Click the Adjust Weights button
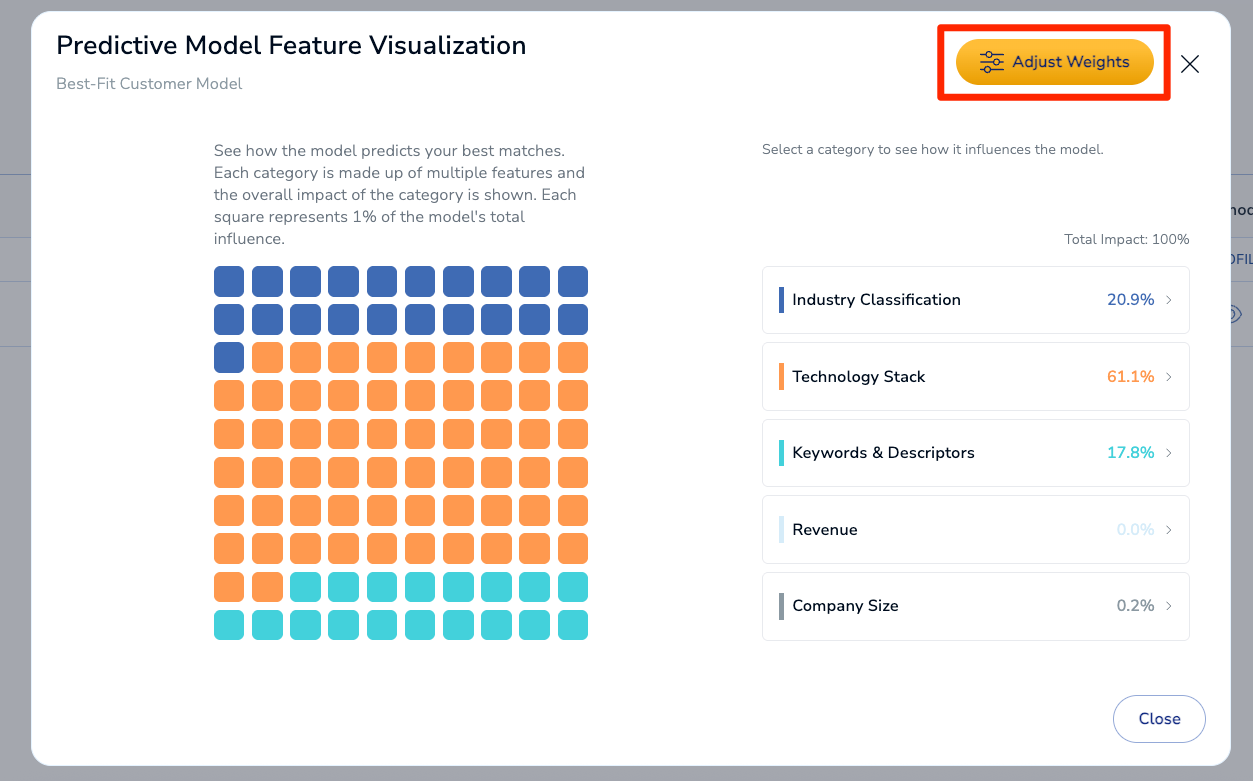Screen dimensions: 1253x781 pos(1055,62)
